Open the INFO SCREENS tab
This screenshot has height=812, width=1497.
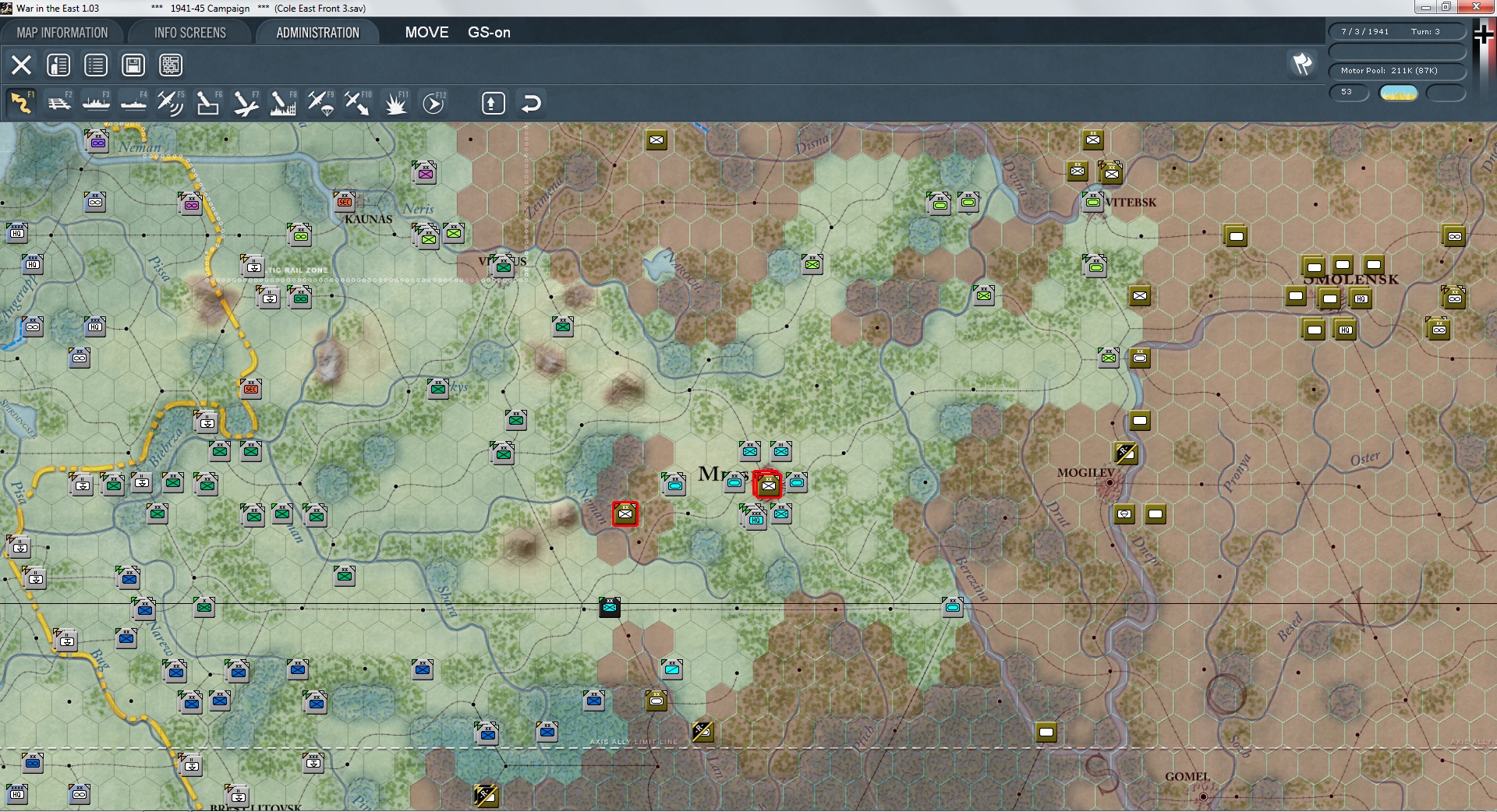(190, 33)
